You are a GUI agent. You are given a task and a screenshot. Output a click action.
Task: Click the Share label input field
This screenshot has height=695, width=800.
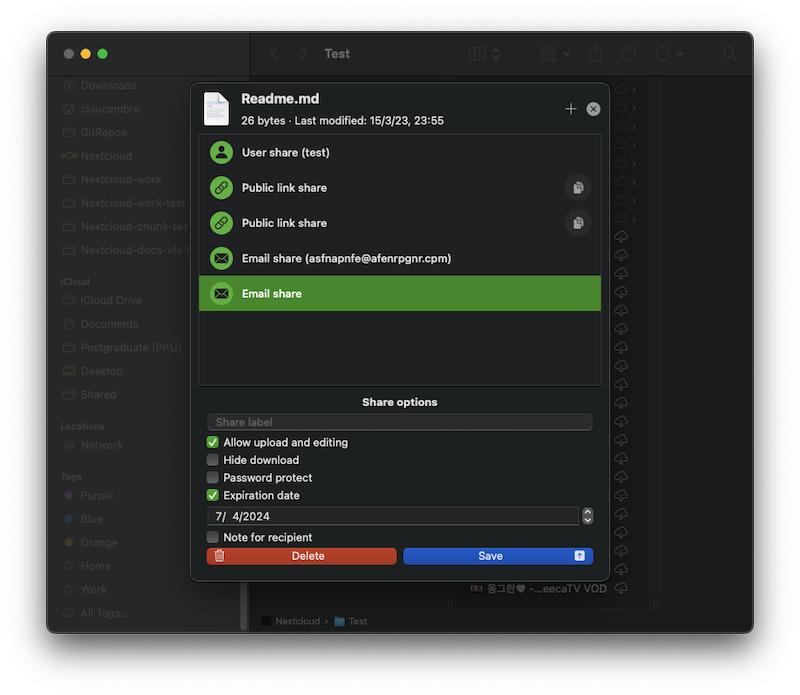pos(399,422)
